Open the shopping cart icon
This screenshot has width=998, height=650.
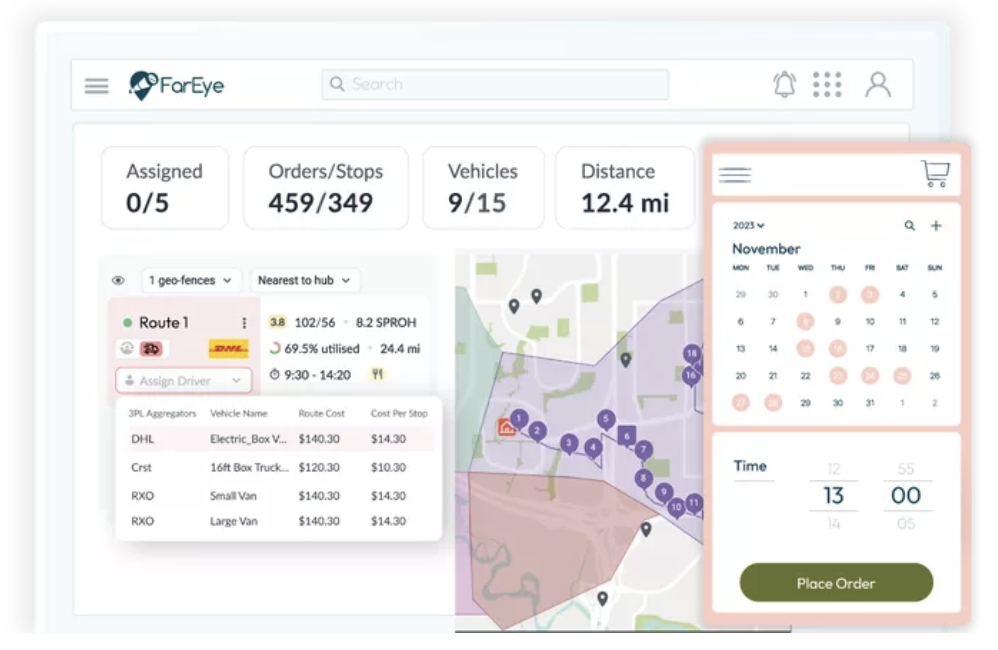click(935, 173)
